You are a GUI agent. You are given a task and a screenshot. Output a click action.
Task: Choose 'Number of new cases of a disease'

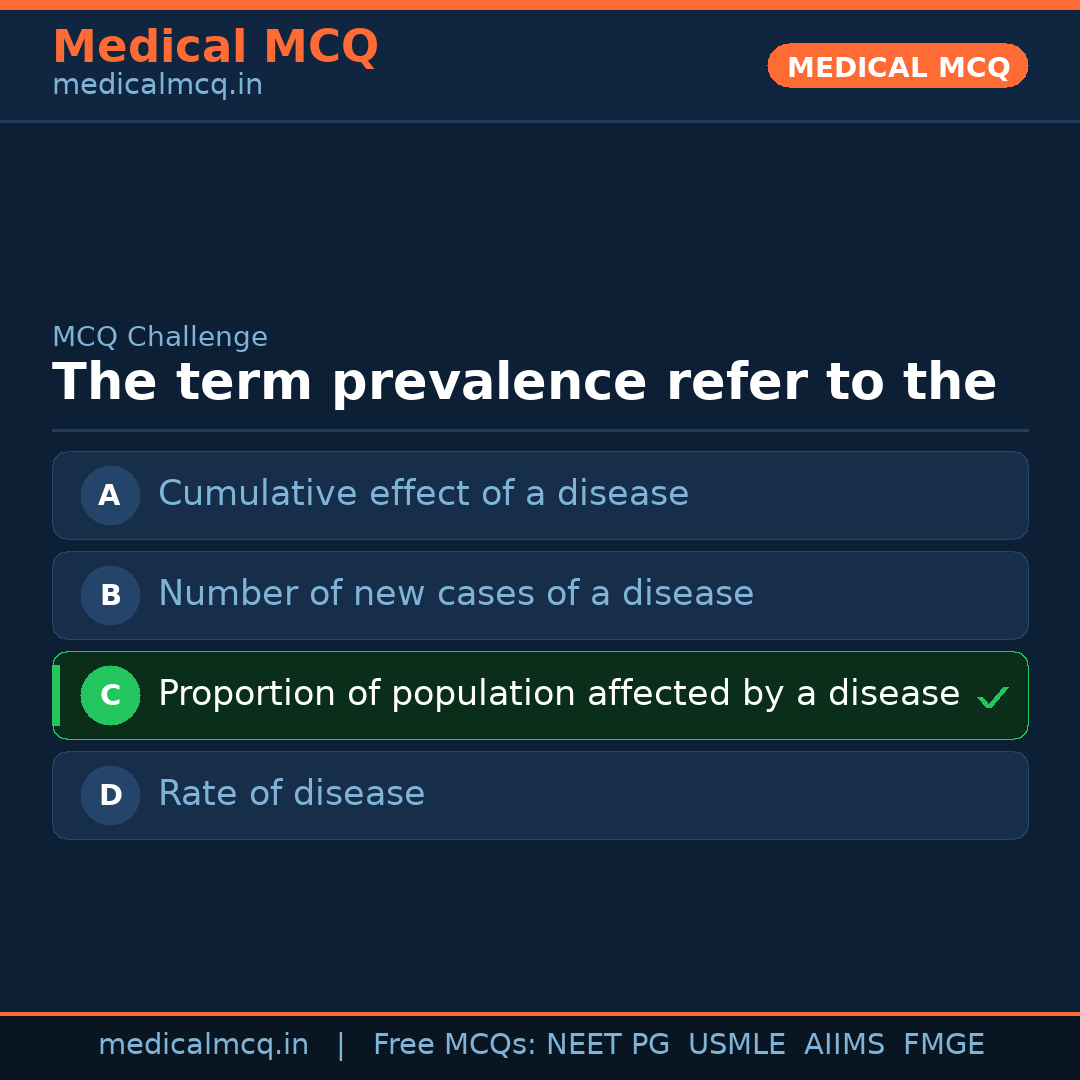pyautogui.click(x=455, y=594)
